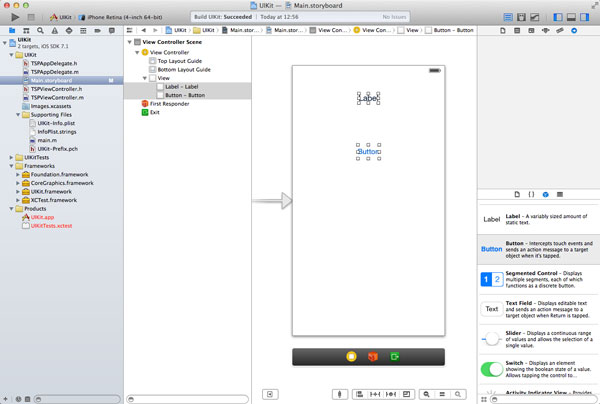Open the related items menu

(x=130, y=30)
